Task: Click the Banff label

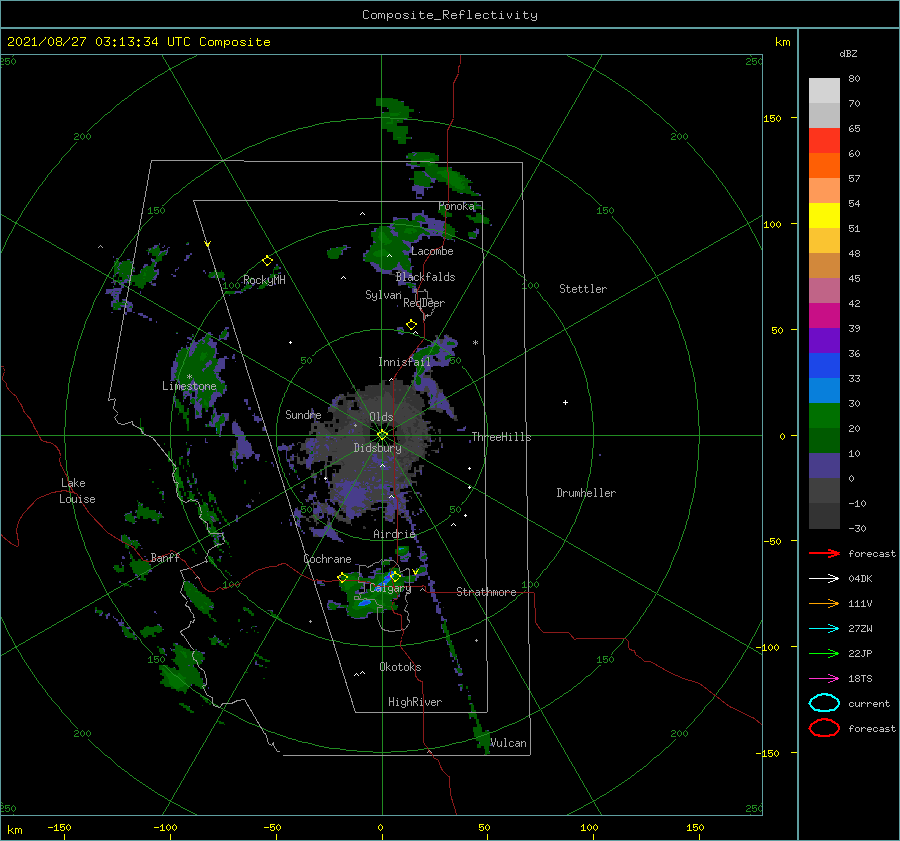Action: (165, 557)
